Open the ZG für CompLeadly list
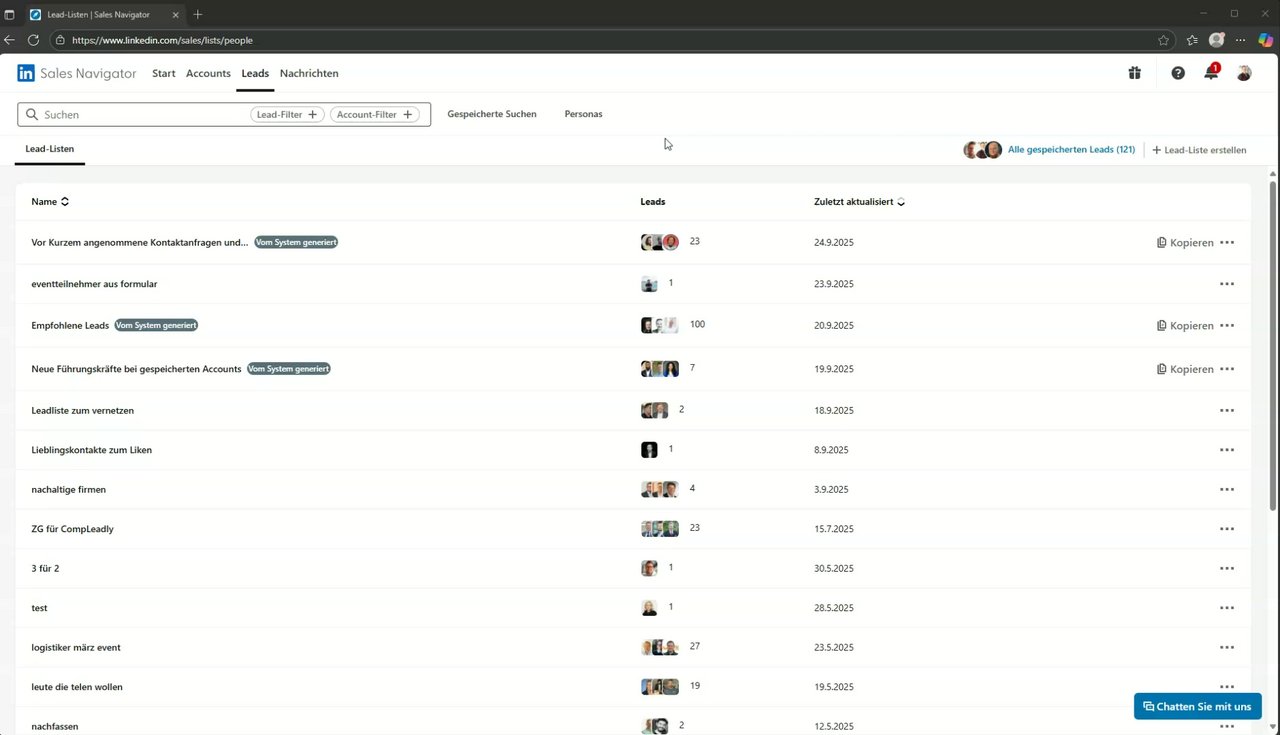1280x735 pixels. [x=72, y=529]
